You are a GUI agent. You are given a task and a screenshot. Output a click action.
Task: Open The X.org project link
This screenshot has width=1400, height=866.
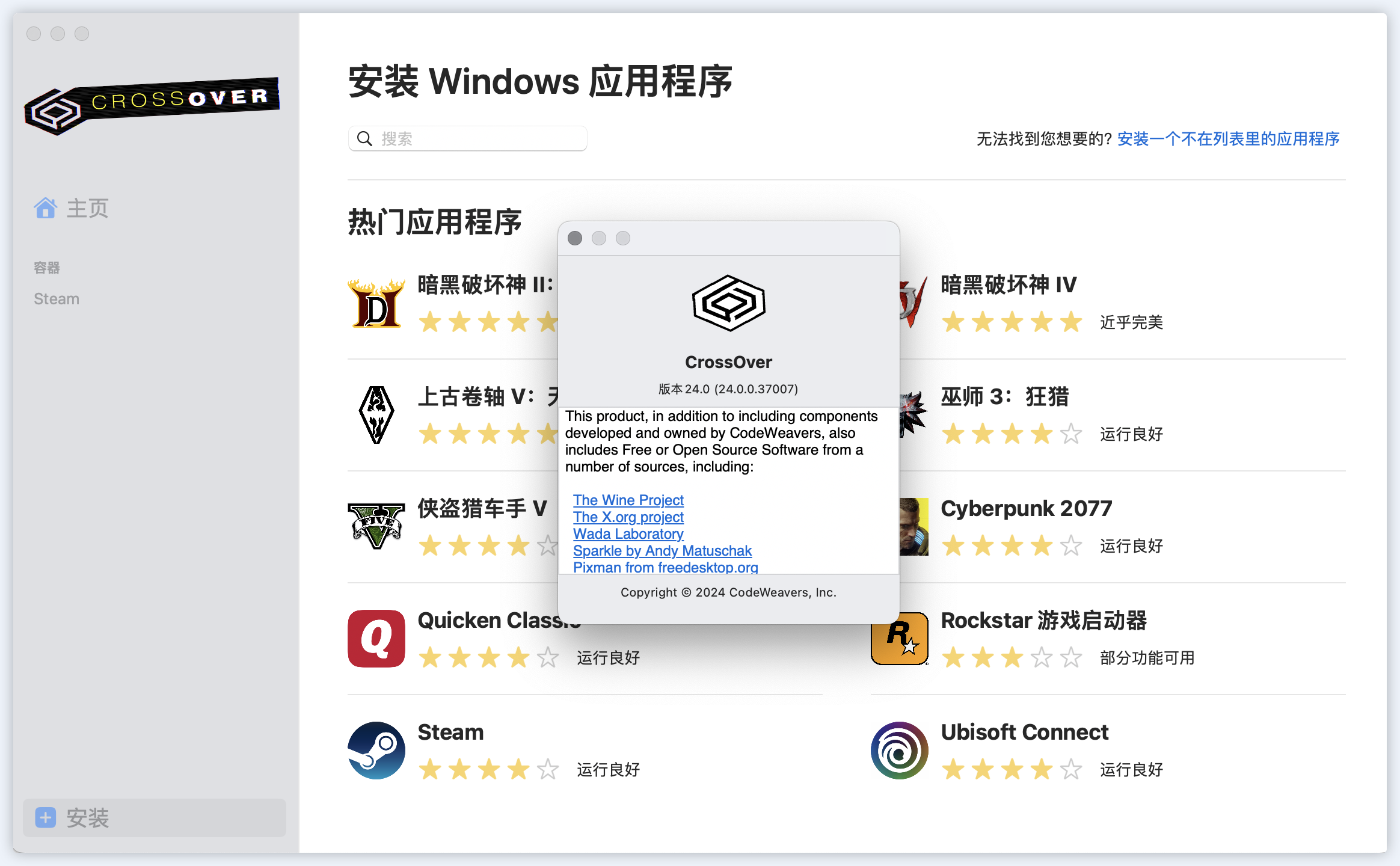tap(628, 517)
